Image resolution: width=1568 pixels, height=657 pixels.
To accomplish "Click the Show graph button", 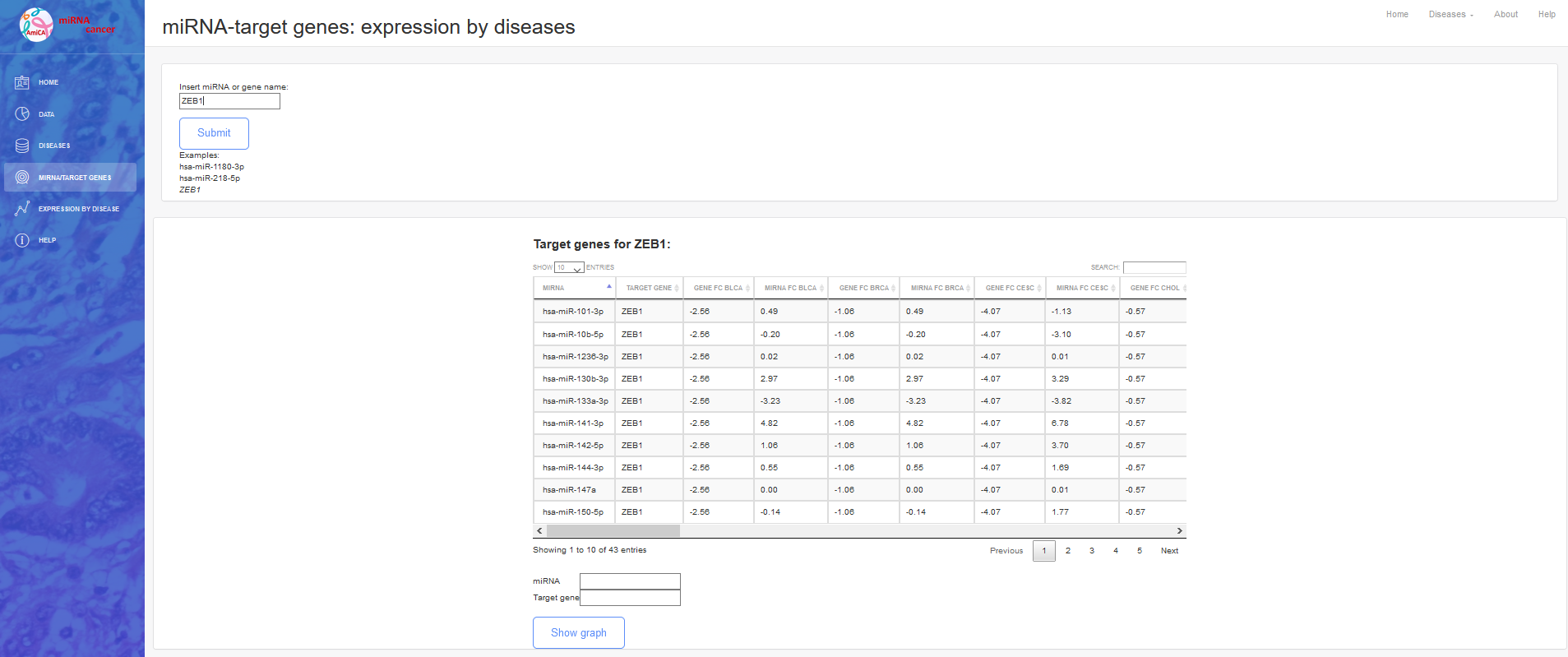I will pyautogui.click(x=579, y=632).
